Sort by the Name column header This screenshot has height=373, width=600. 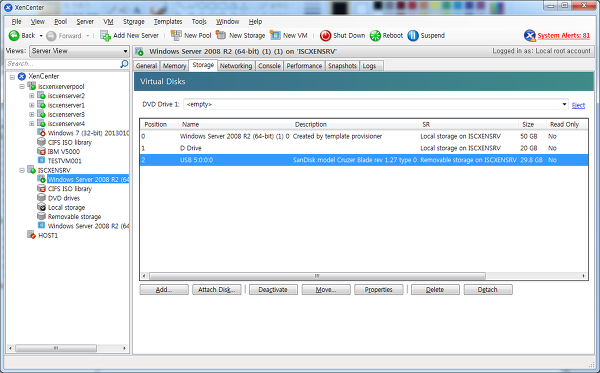(x=235, y=124)
